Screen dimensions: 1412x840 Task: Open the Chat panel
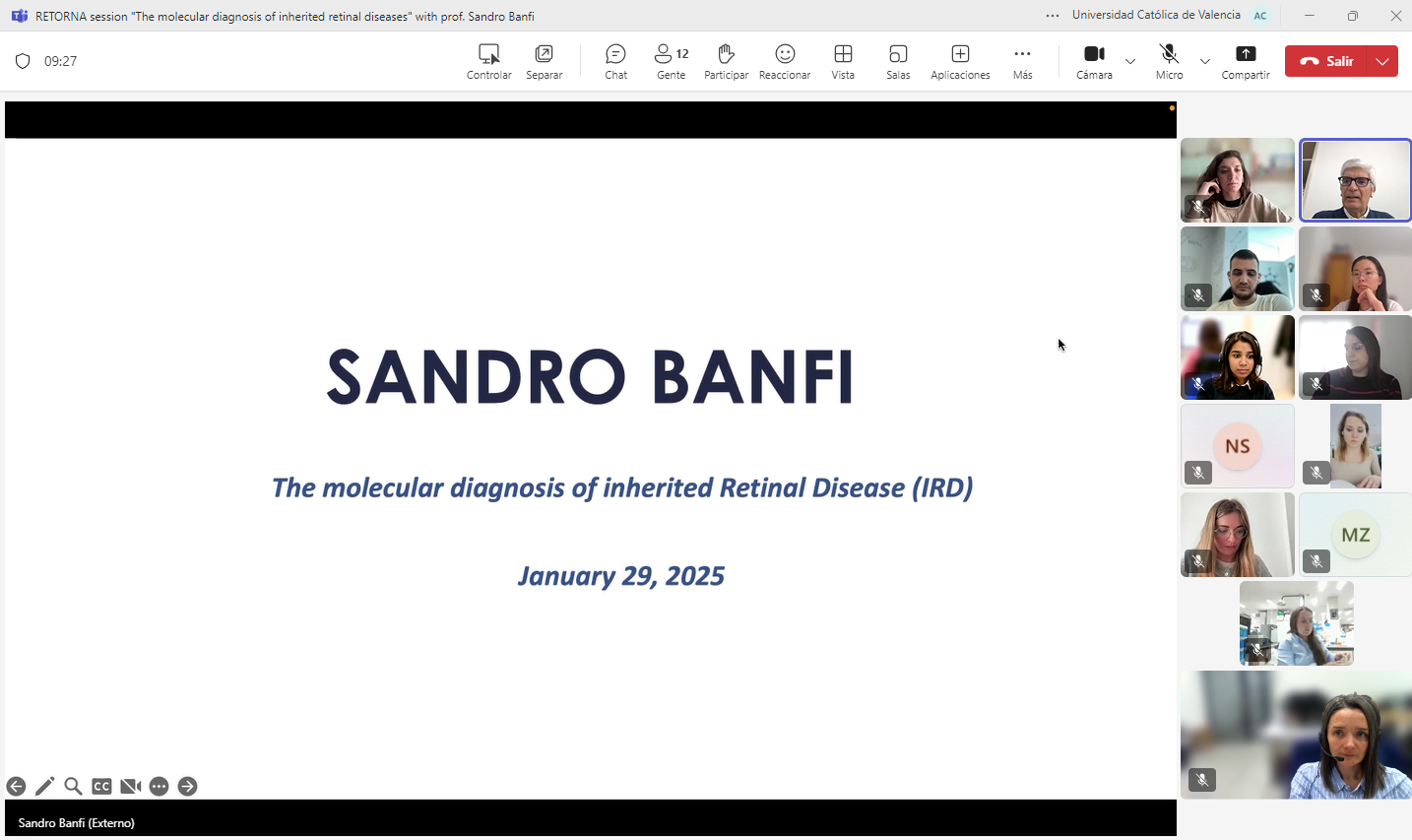click(x=615, y=61)
